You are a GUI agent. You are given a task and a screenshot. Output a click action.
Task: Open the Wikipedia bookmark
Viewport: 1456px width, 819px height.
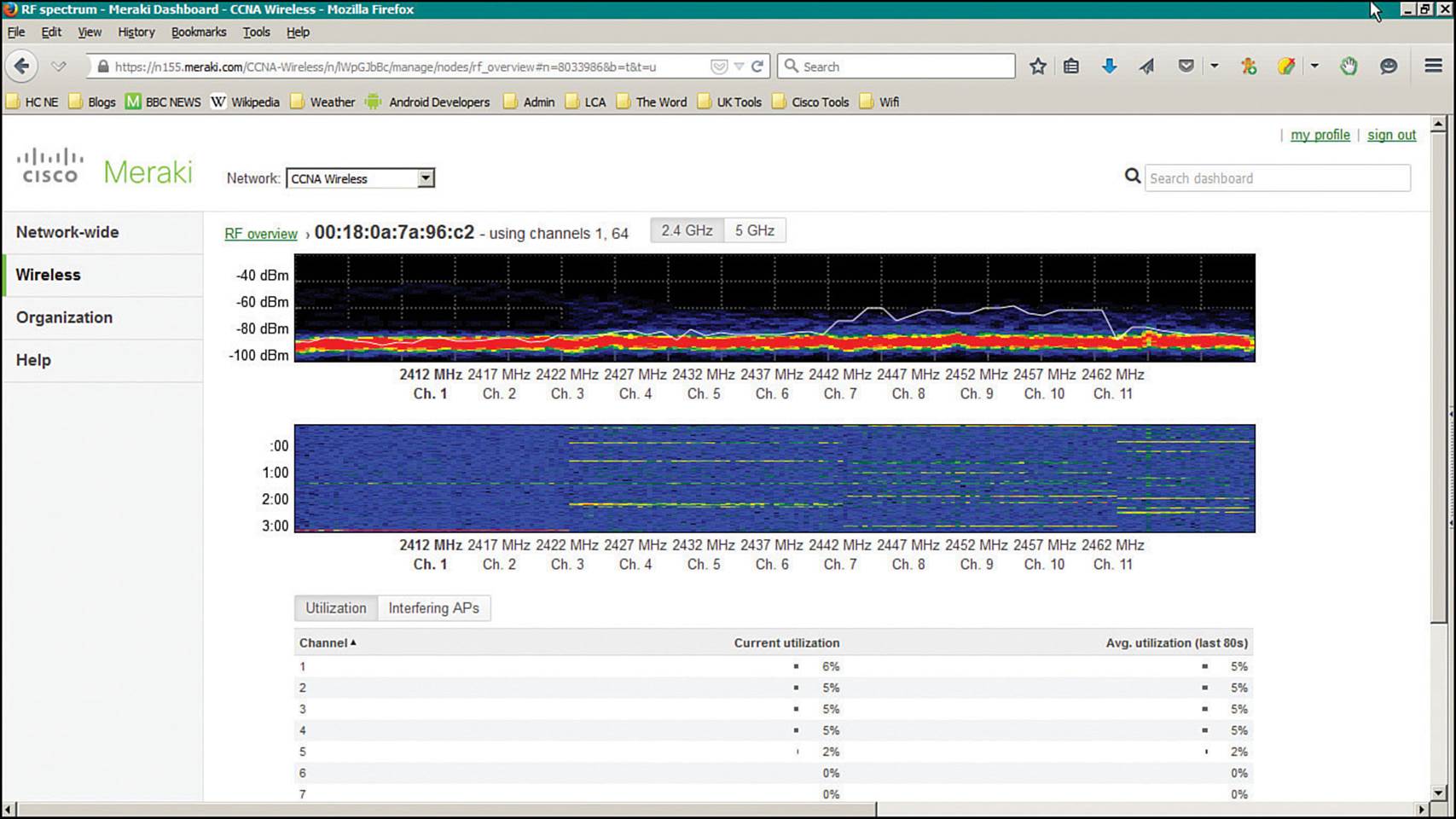(245, 102)
